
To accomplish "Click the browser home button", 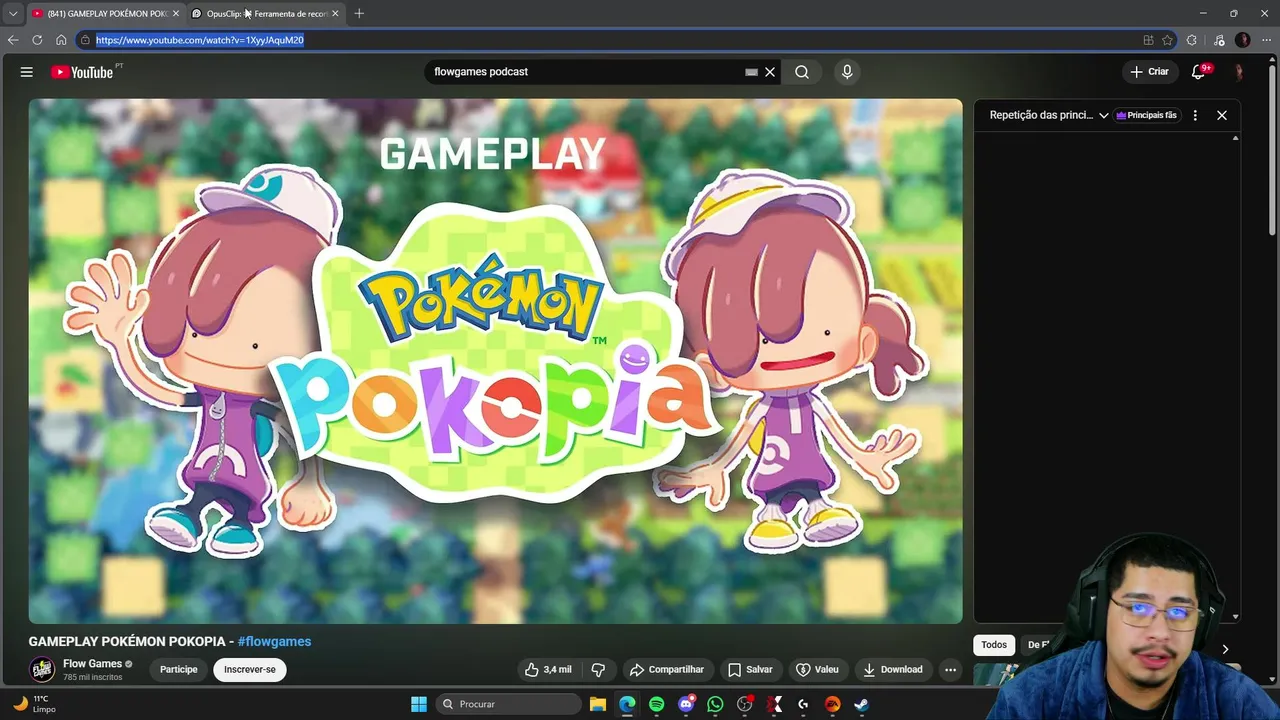I will pos(61,40).
